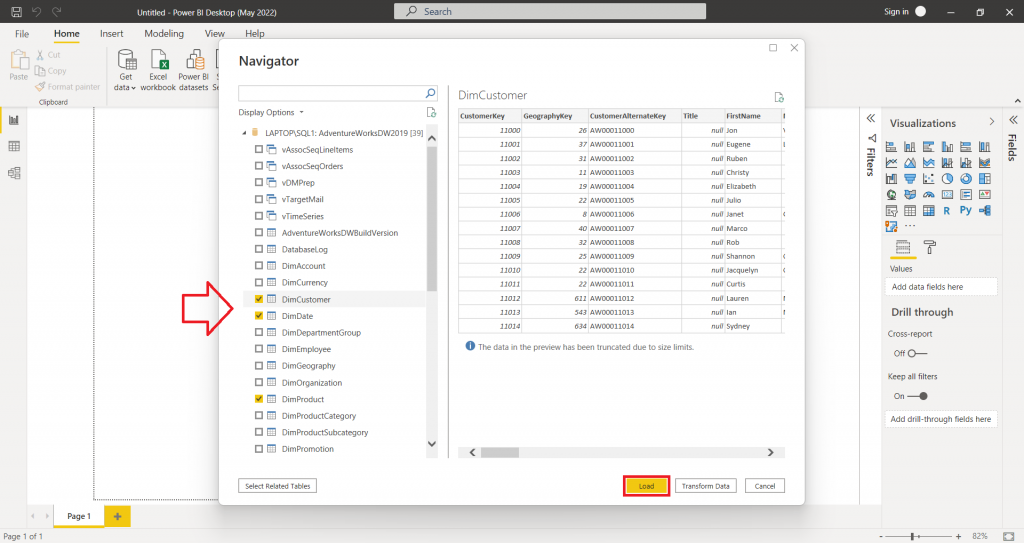Click Cancel in the Navigator dialog
The width and height of the screenshot is (1024, 543).
click(765, 486)
